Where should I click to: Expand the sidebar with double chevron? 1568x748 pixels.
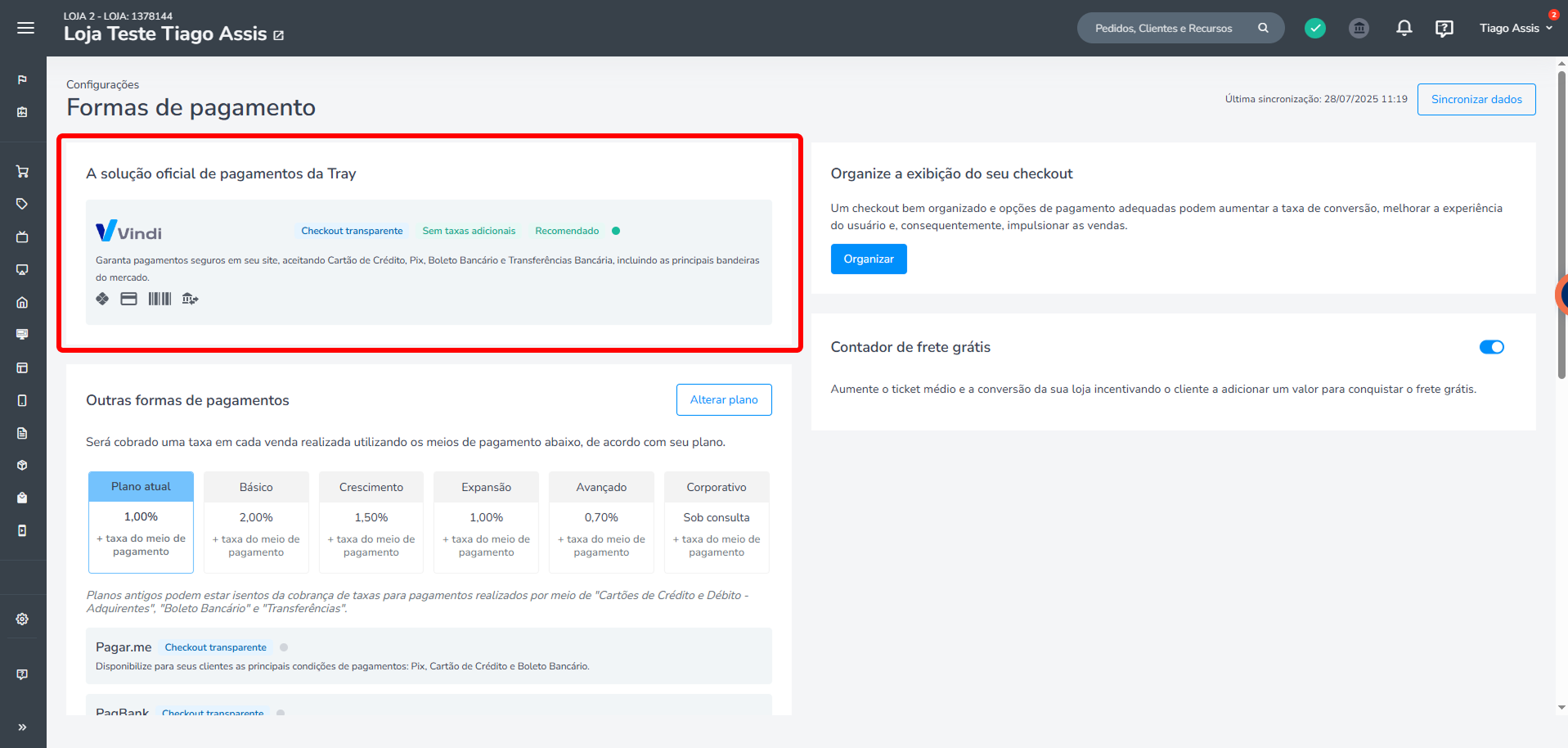22,727
